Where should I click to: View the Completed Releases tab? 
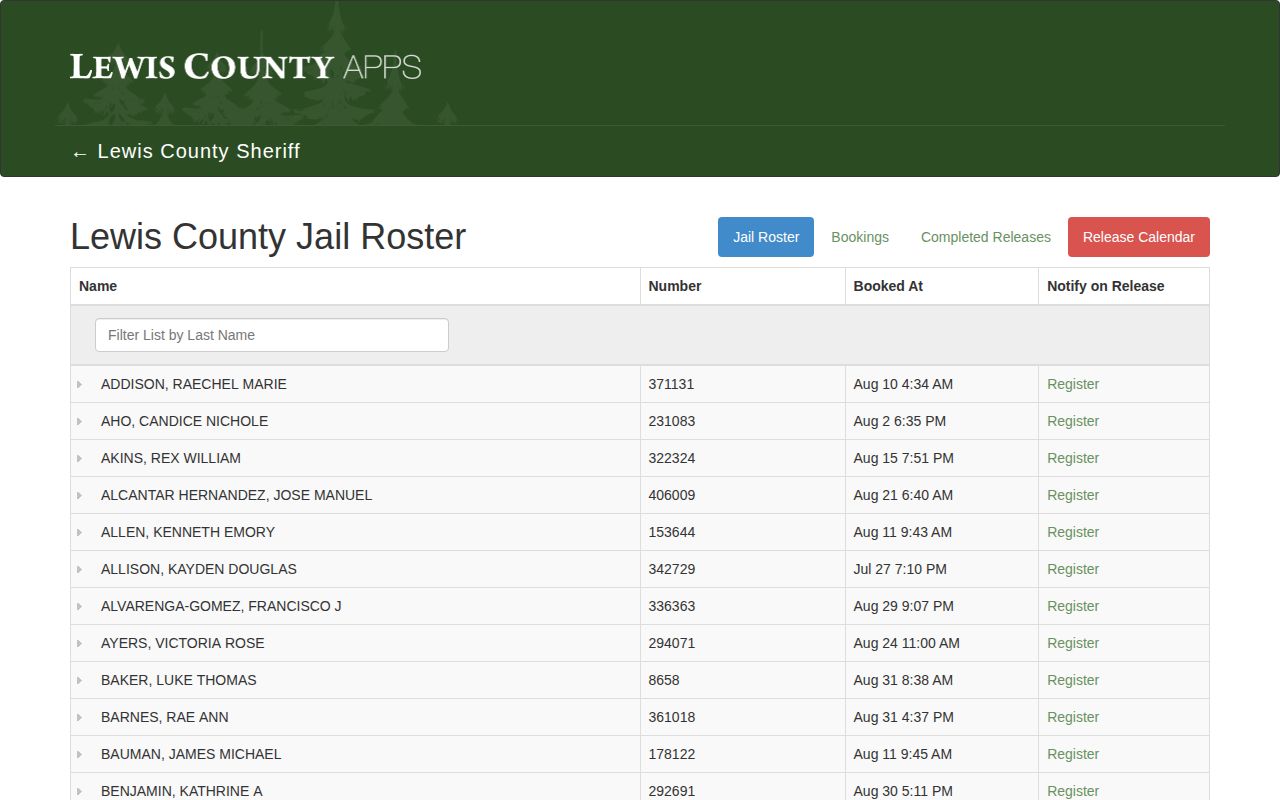coord(986,237)
